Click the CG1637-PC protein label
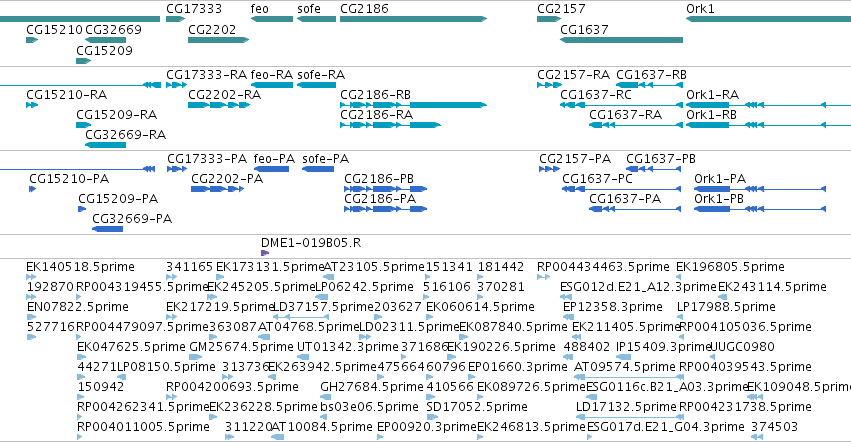 (x=598, y=179)
